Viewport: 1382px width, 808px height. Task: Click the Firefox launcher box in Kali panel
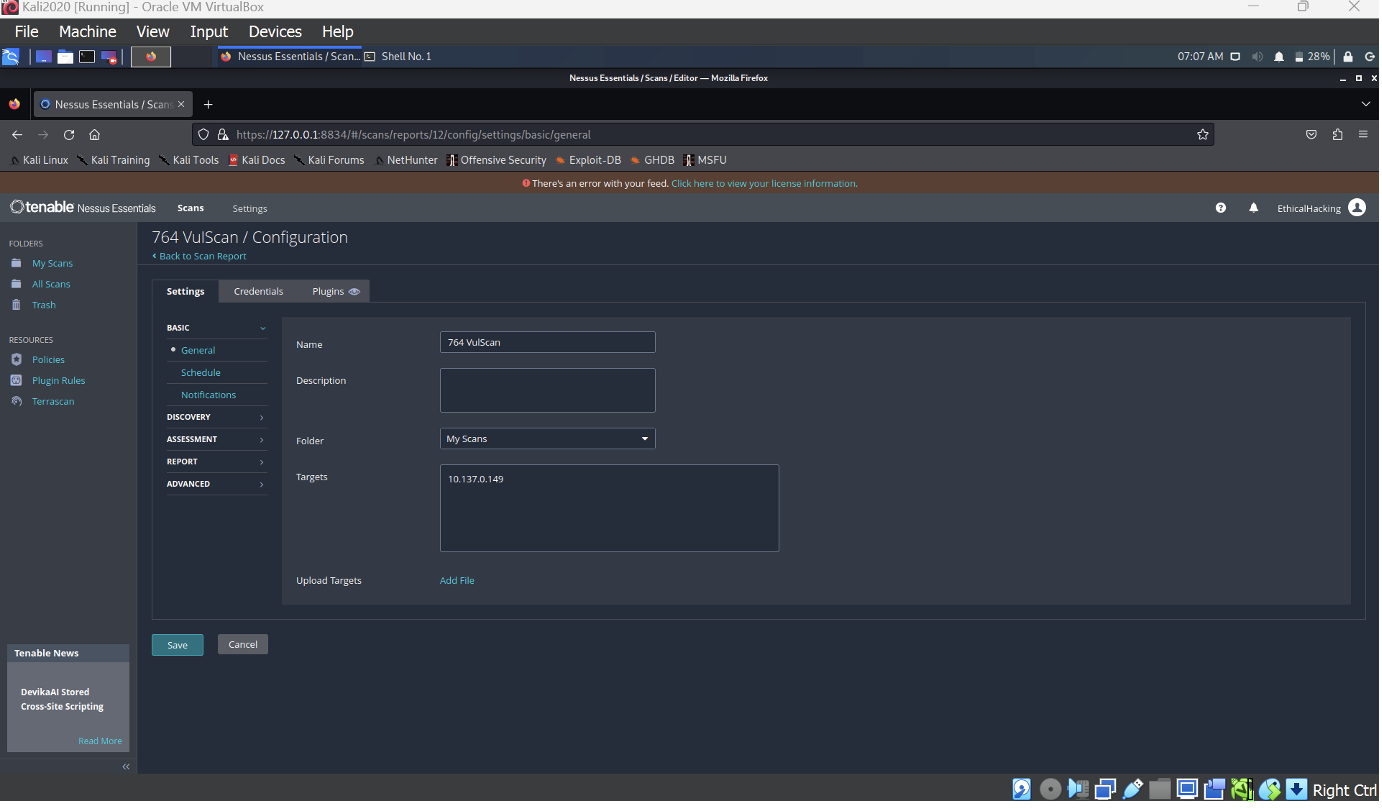point(151,57)
